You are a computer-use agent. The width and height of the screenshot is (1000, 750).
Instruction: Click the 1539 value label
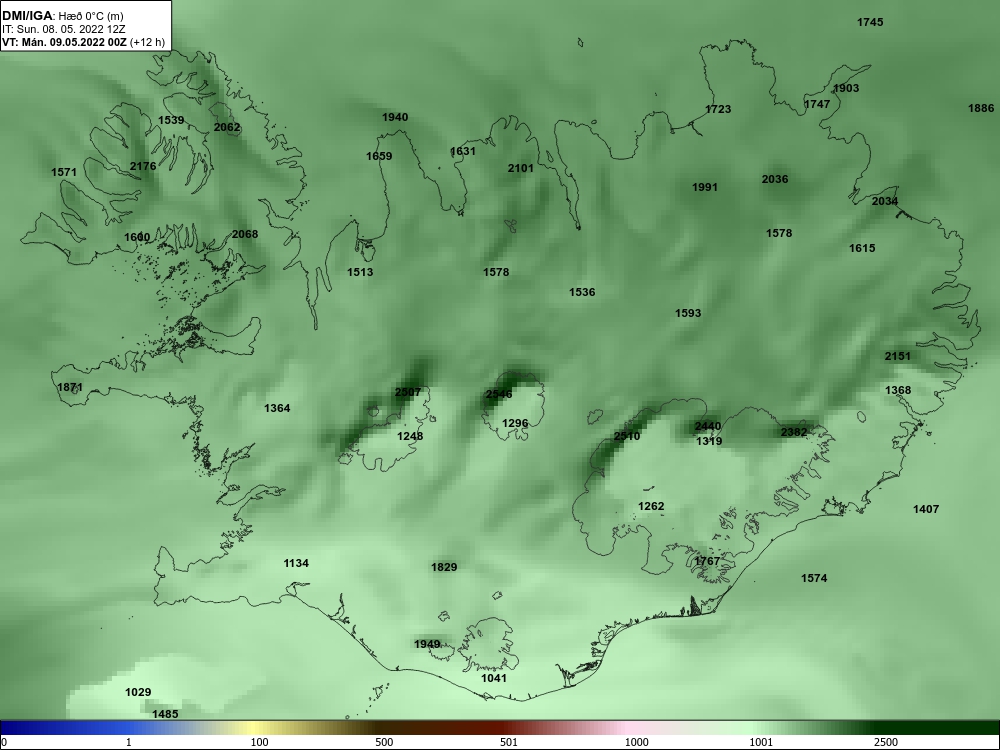coord(171,120)
